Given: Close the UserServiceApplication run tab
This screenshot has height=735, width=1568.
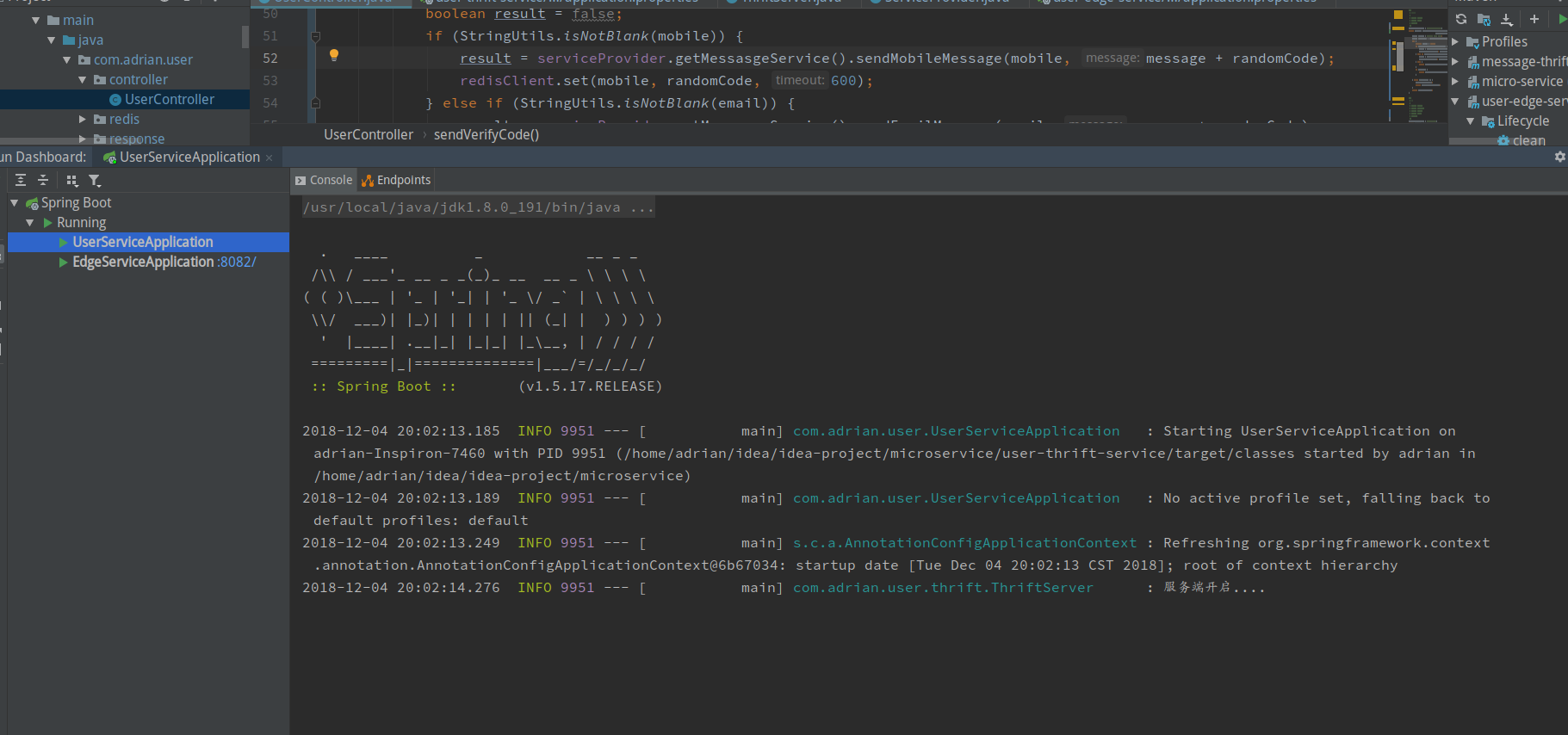Looking at the screenshot, I should [x=270, y=157].
